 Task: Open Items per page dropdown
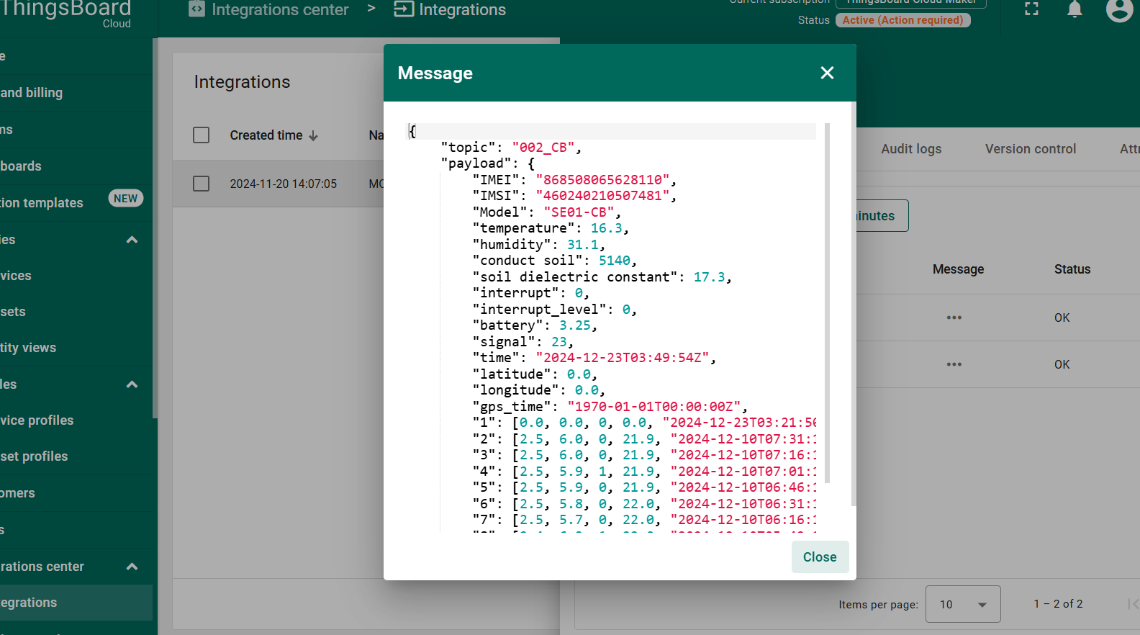click(x=963, y=604)
